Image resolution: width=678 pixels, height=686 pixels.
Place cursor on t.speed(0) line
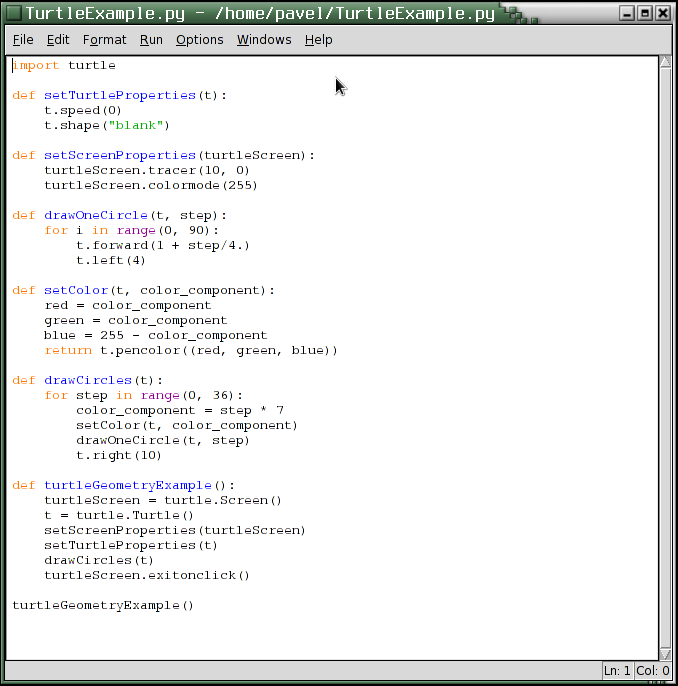coord(83,110)
